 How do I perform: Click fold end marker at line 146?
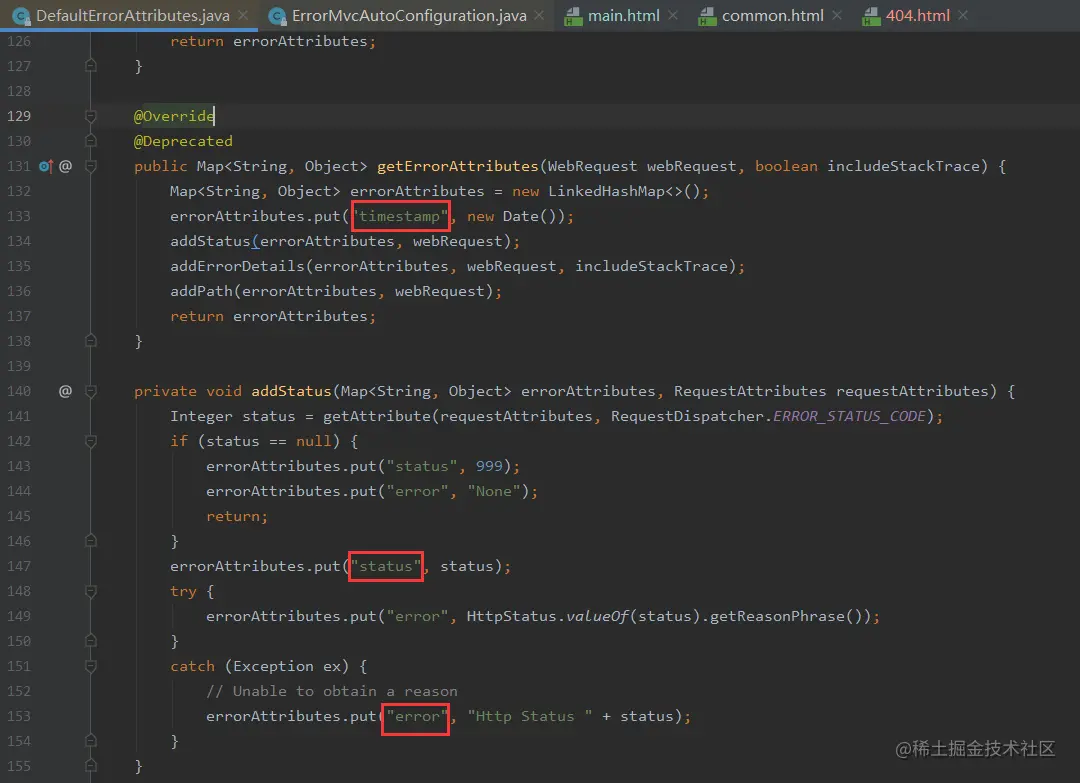click(x=90, y=541)
